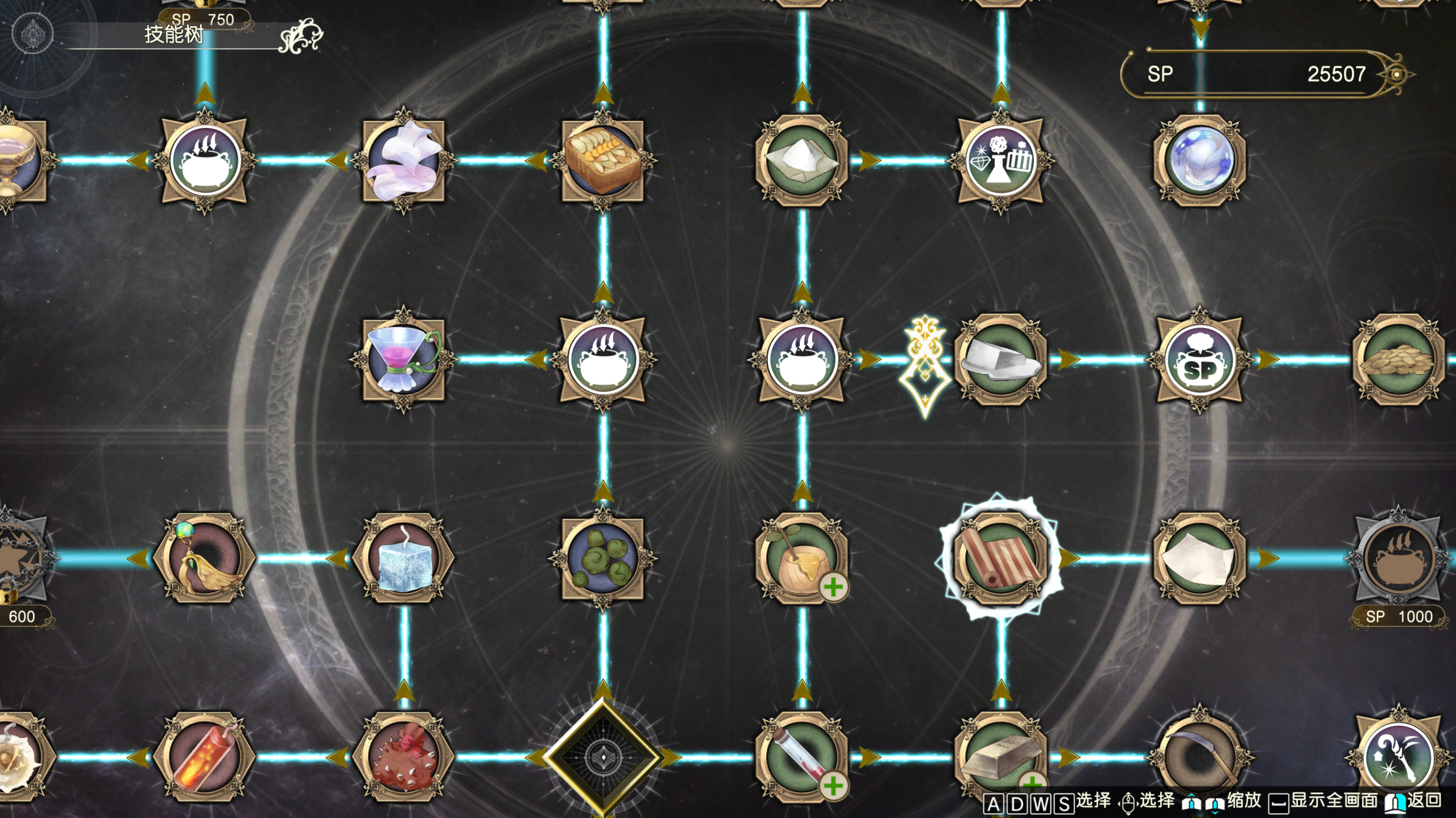Choose the SP cauldron bonus node
This screenshot has height=818, width=1456.
click(1199, 360)
